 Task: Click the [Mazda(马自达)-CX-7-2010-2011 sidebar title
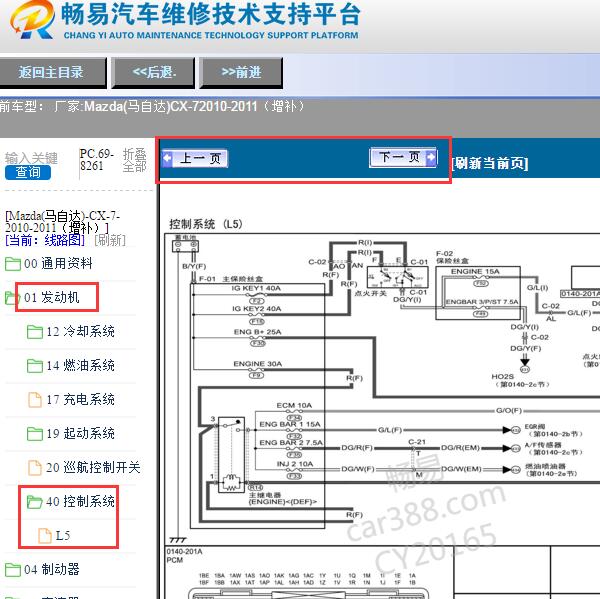[x=62, y=222]
